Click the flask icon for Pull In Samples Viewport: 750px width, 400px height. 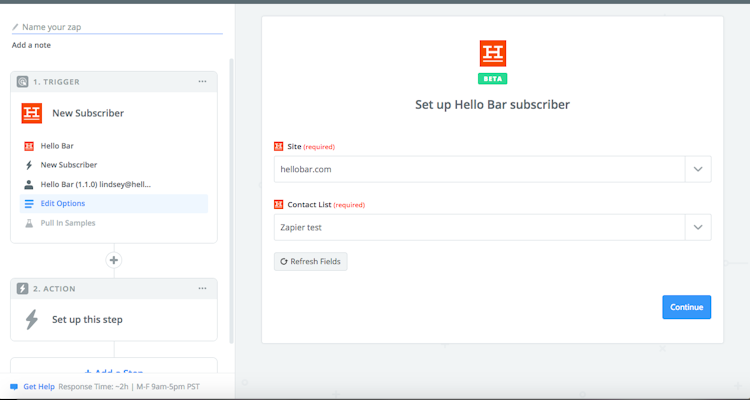[x=29, y=223]
